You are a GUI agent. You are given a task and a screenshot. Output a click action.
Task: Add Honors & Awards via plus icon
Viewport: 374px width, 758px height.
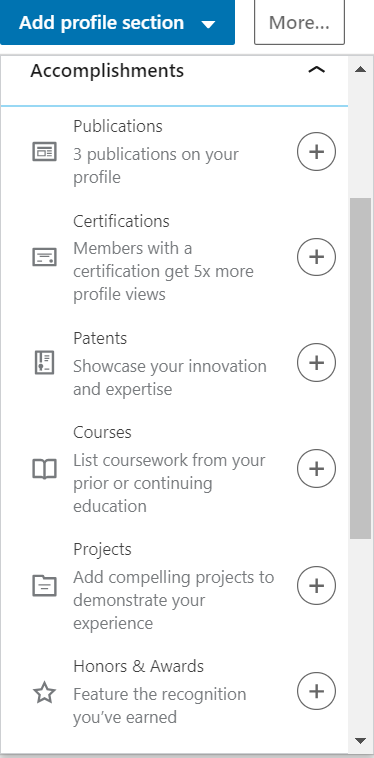tap(316, 691)
